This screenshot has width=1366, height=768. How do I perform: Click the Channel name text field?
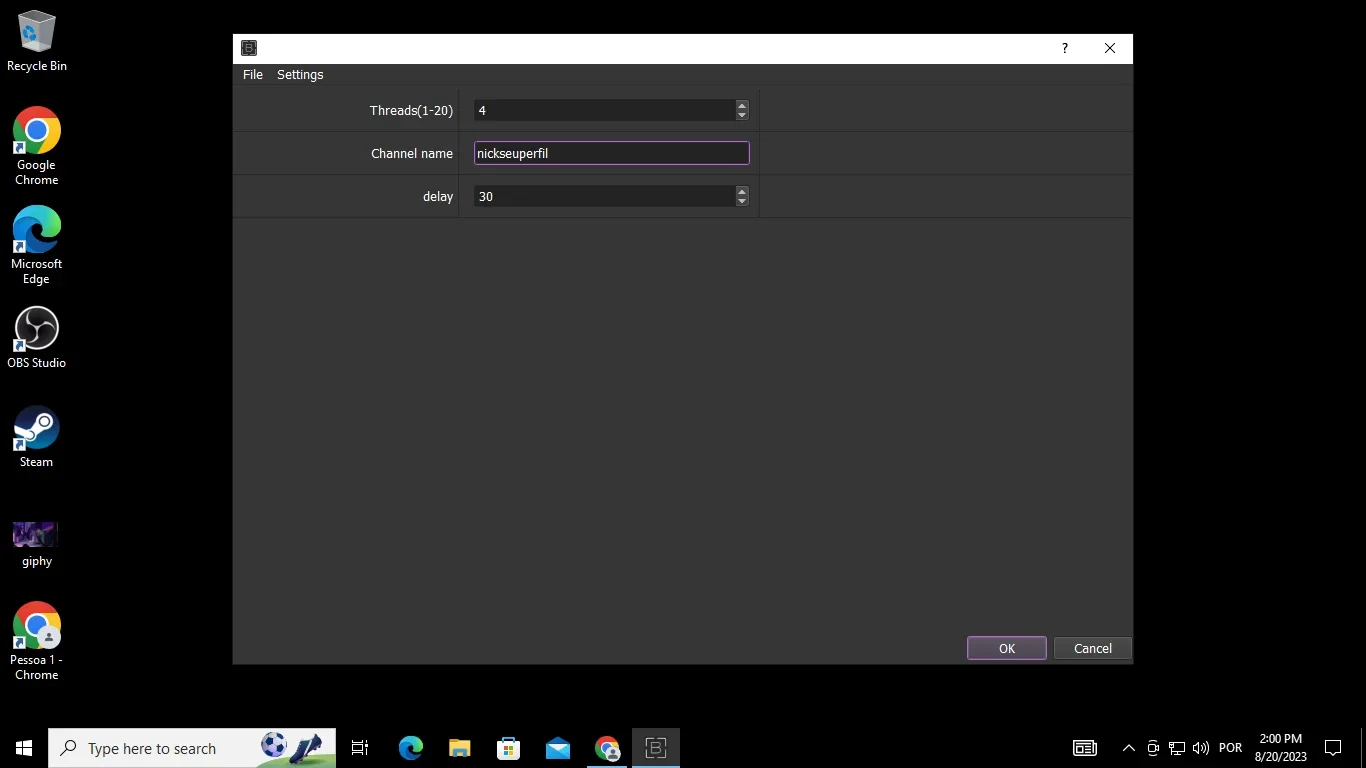[611, 153]
